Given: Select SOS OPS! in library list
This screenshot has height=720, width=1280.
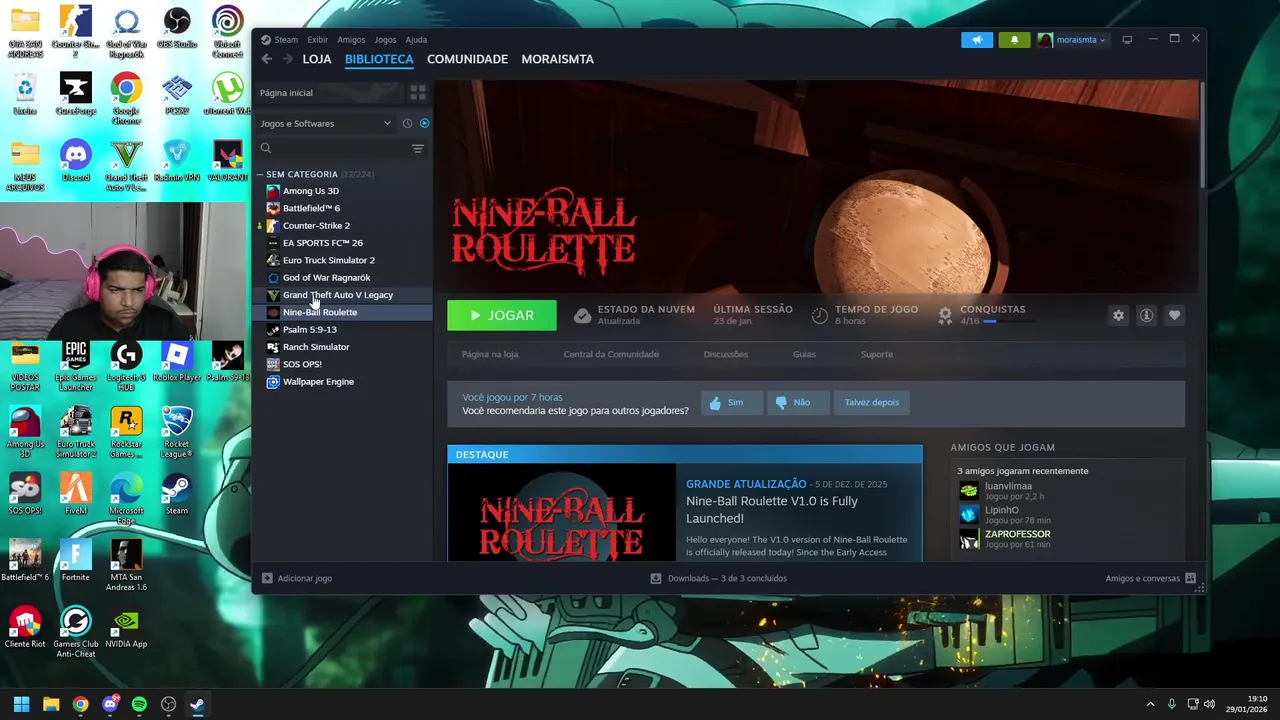Looking at the screenshot, I should pos(343,364).
